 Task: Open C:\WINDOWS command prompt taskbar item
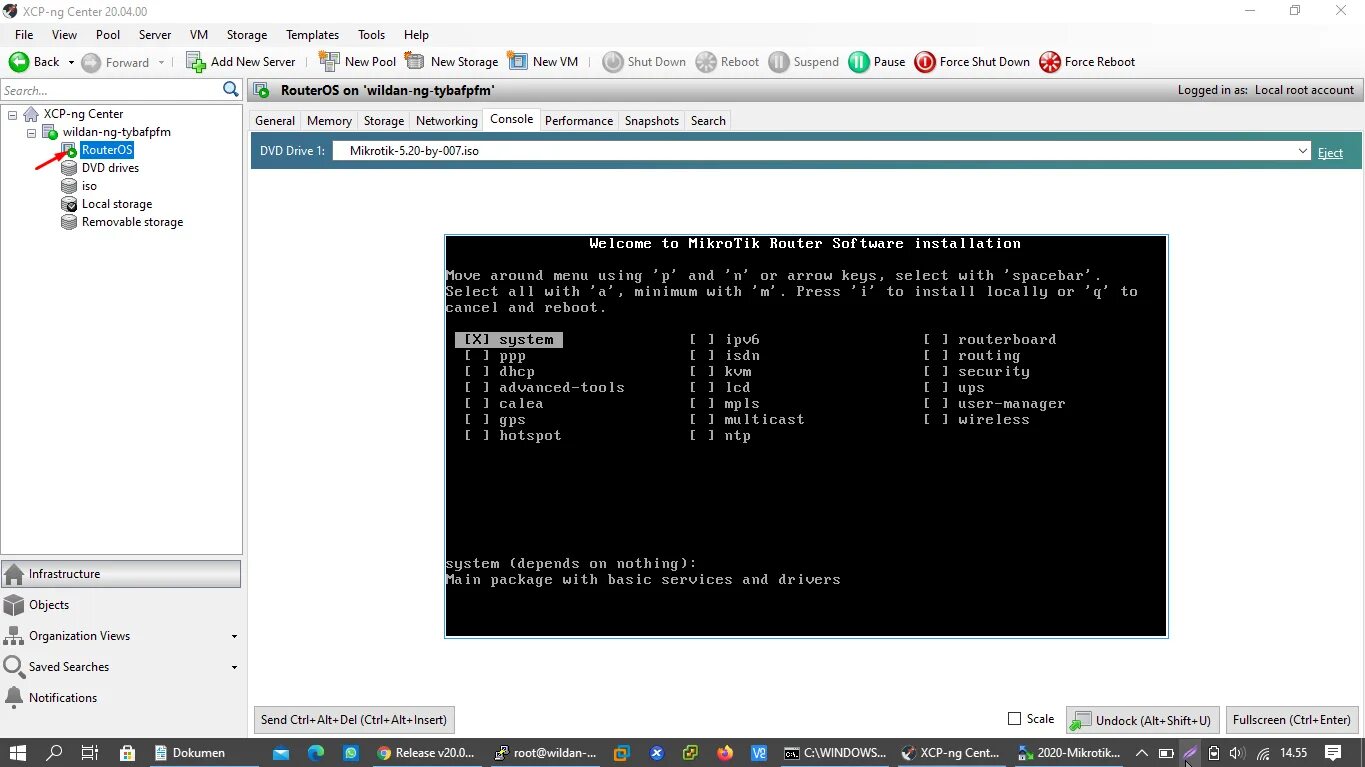836,753
